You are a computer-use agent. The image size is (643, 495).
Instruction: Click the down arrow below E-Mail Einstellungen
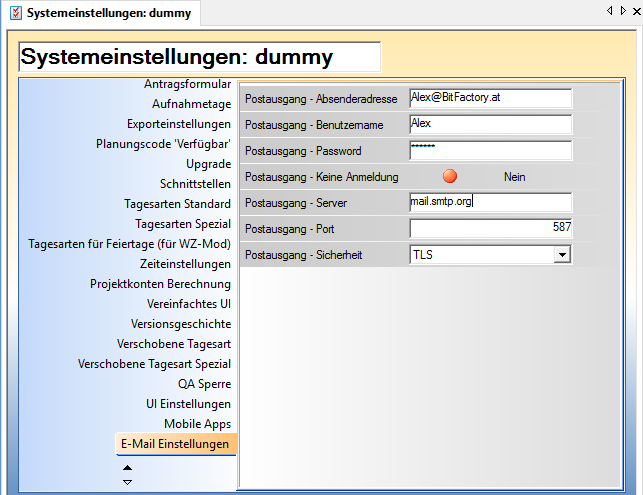[x=128, y=482]
